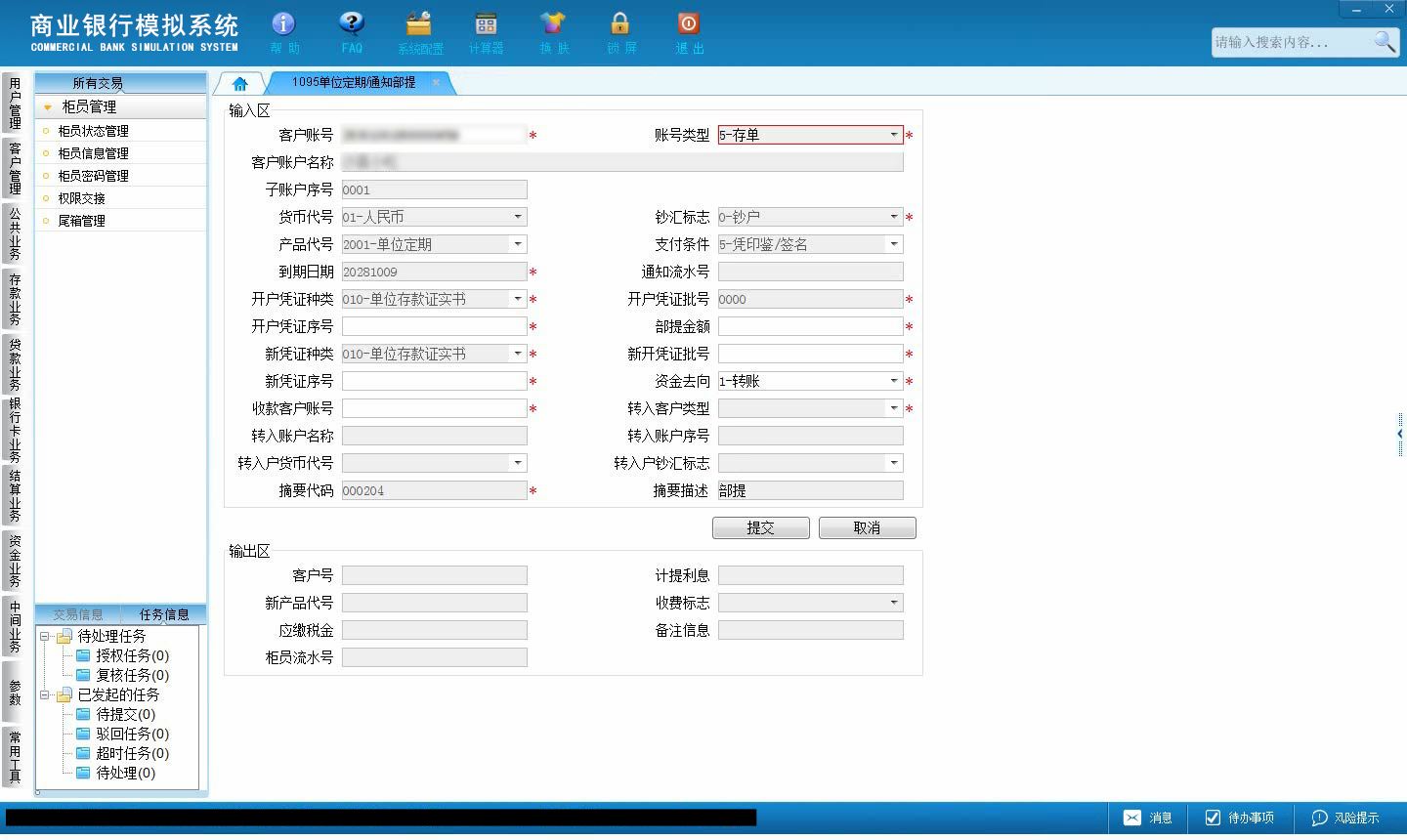Screen dimensions: 1407x840
Task: Select the 驳回任务(0) task folder
Action: (122, 734)
